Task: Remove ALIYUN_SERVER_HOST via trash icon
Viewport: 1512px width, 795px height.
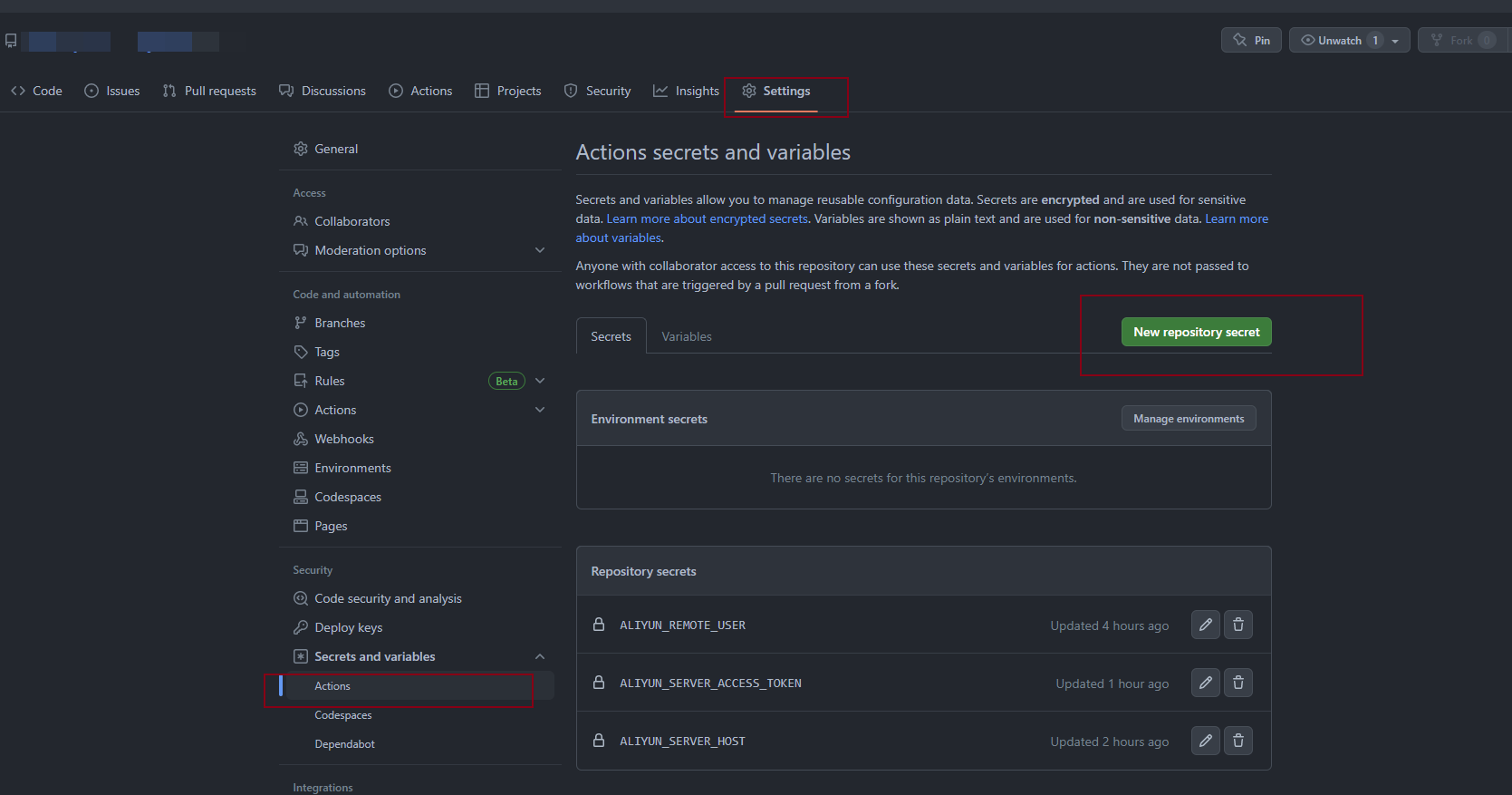Action: click(1238, 741)
